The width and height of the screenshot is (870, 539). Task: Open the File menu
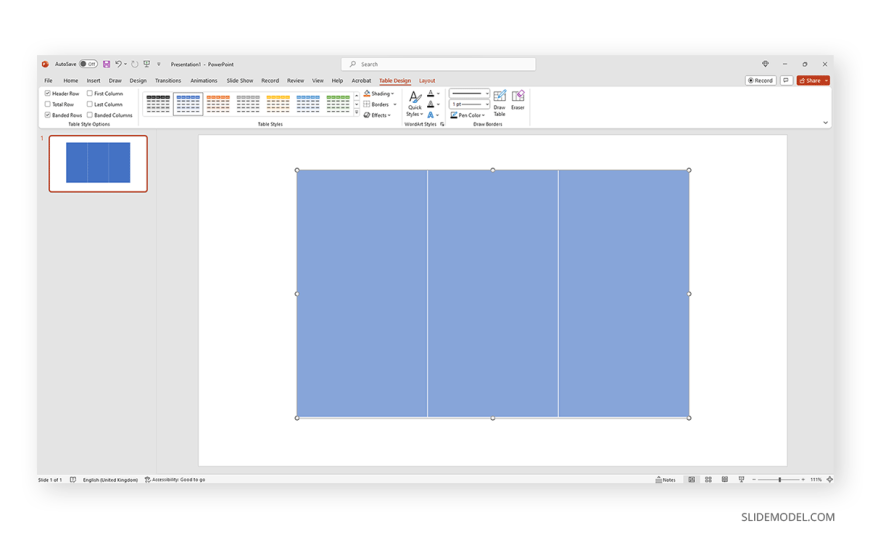pyautogui.click(x=48, y=80)
